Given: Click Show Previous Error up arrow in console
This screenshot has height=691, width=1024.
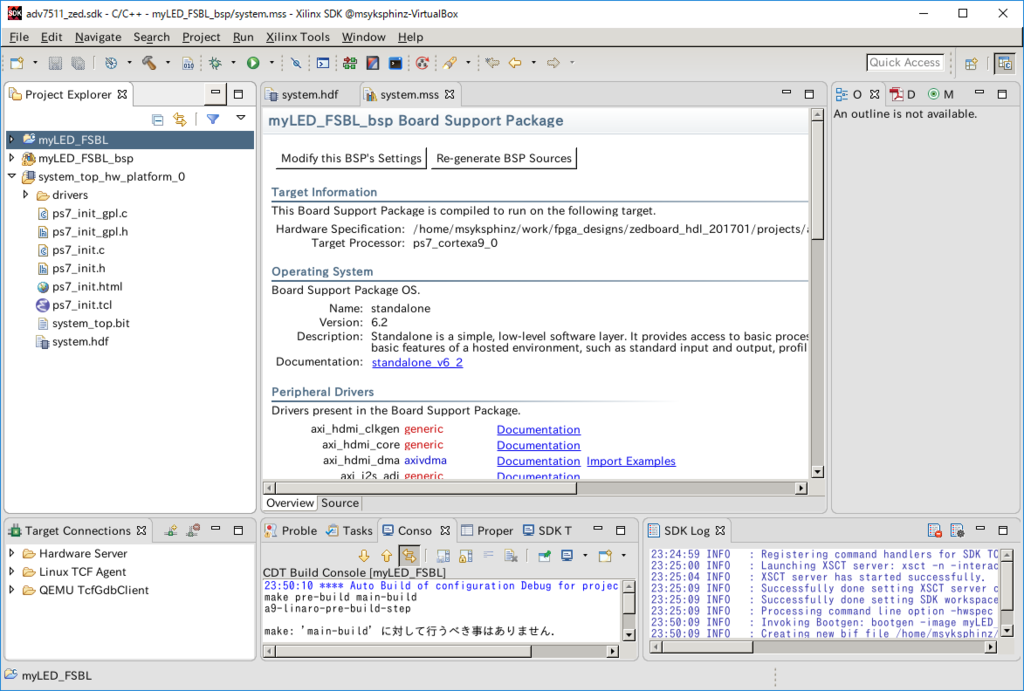Looking at the screenshot, I should (x=387, y=556).
